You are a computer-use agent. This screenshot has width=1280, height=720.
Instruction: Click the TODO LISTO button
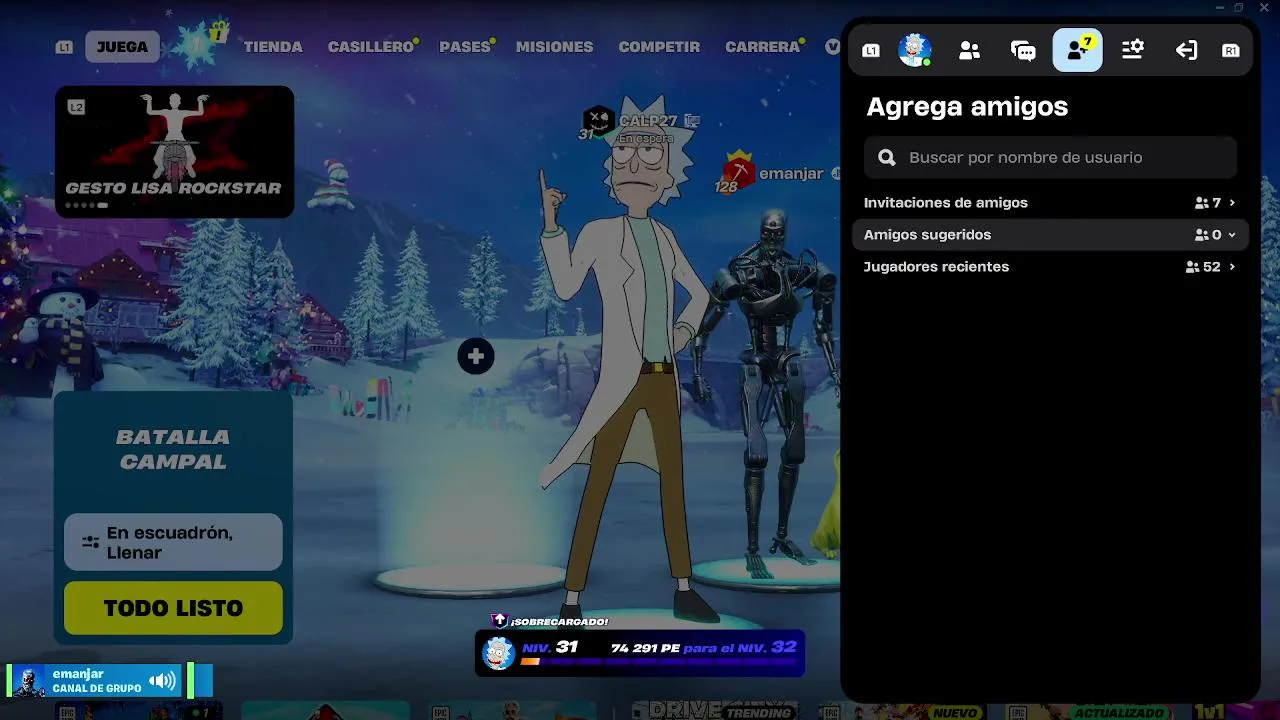173,608
